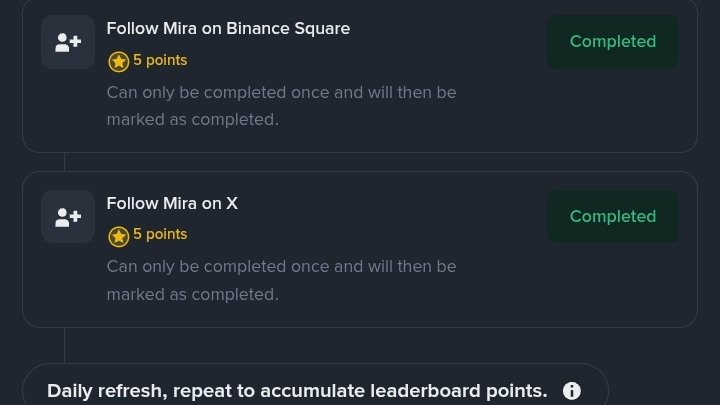720x405 pixels.
Task: Open the info icon next to Daily refresh
Action: tap(572, 391)
